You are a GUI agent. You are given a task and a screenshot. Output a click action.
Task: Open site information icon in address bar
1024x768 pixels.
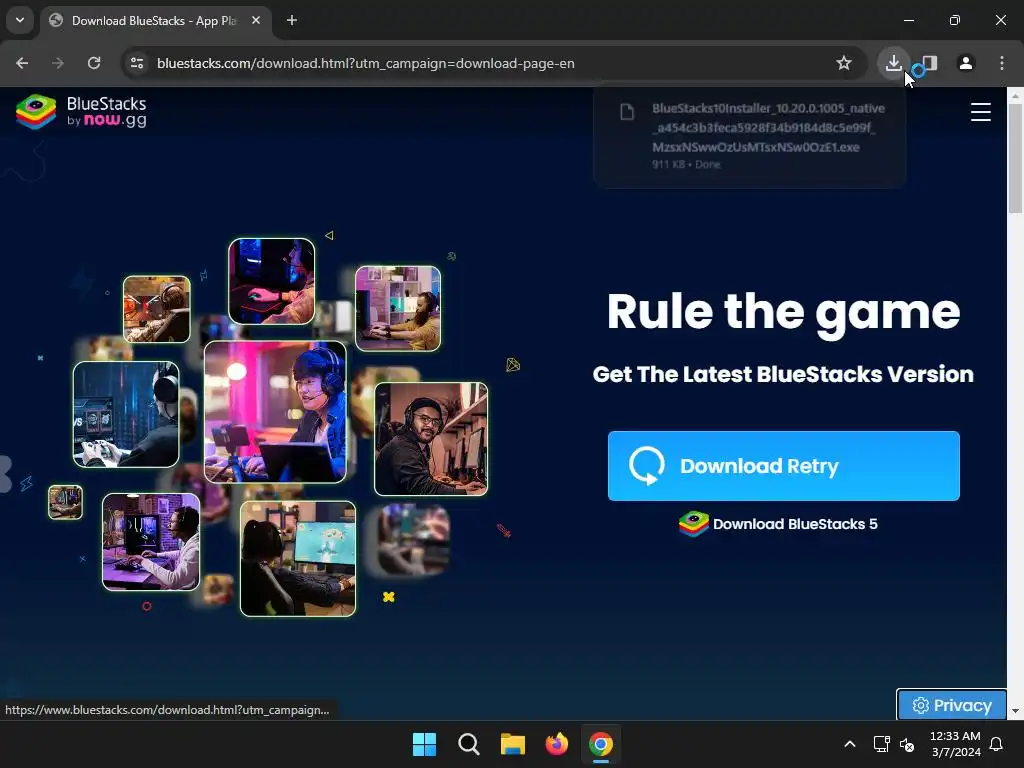[x=137, y=63]
